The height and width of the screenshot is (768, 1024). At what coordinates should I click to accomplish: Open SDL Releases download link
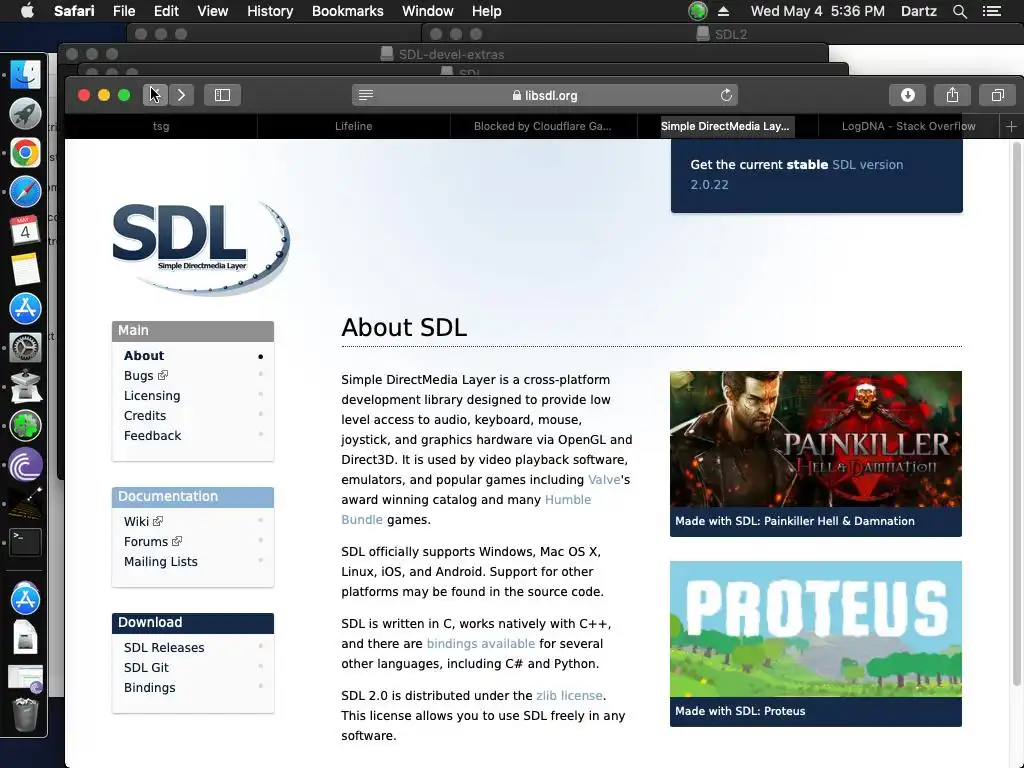164,648
